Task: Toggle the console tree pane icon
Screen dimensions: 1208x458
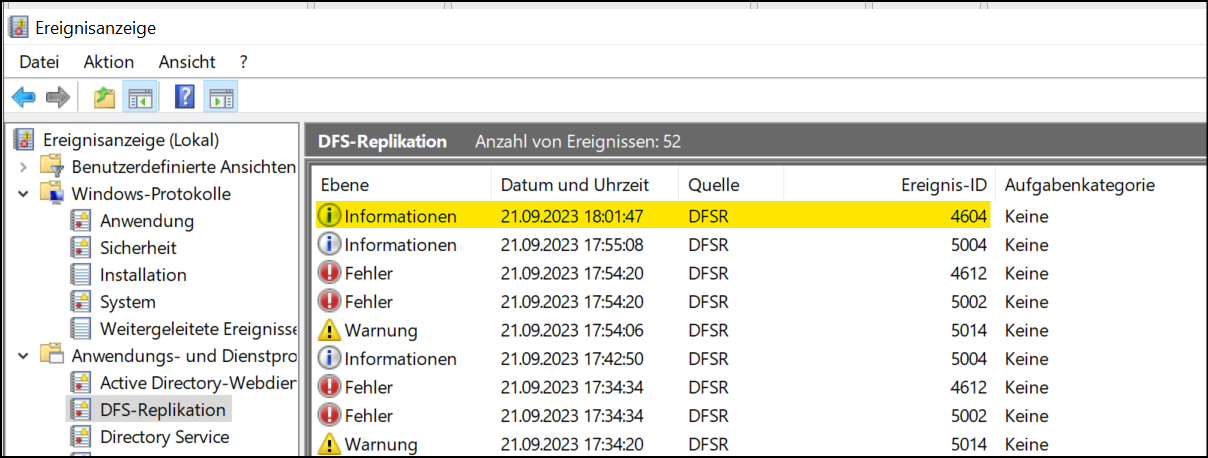Action: 139,97
